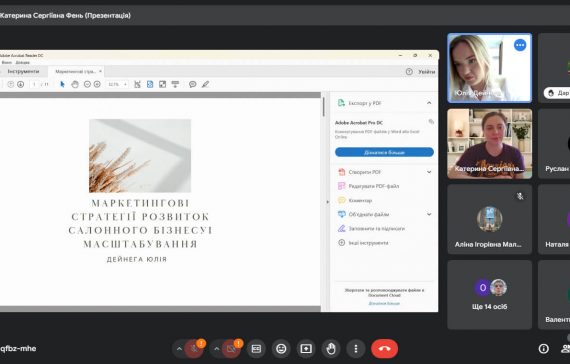Click the read mode scrolling icon
The height and width of the screenshot is (364, 570).
[x=175, y=84]
